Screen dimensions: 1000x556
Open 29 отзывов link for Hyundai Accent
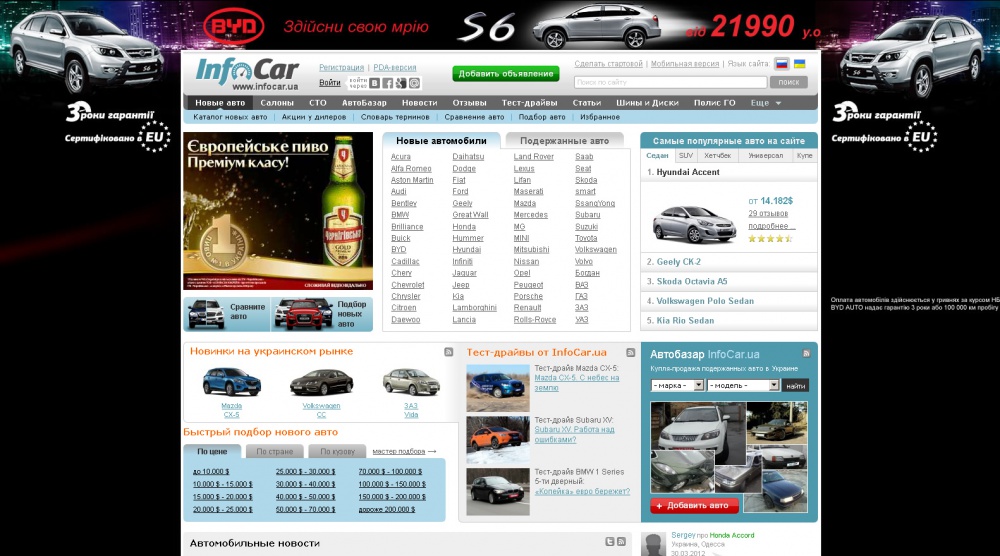pos(768,214)
